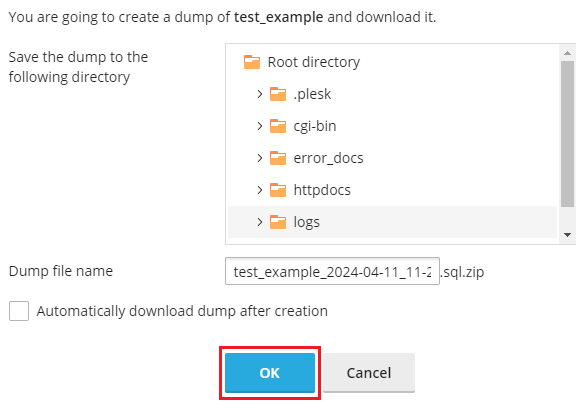576x409 pixels.
Task: Click the httpdocs folder icon
Action: pyautogui.click(x=278, y=190)
